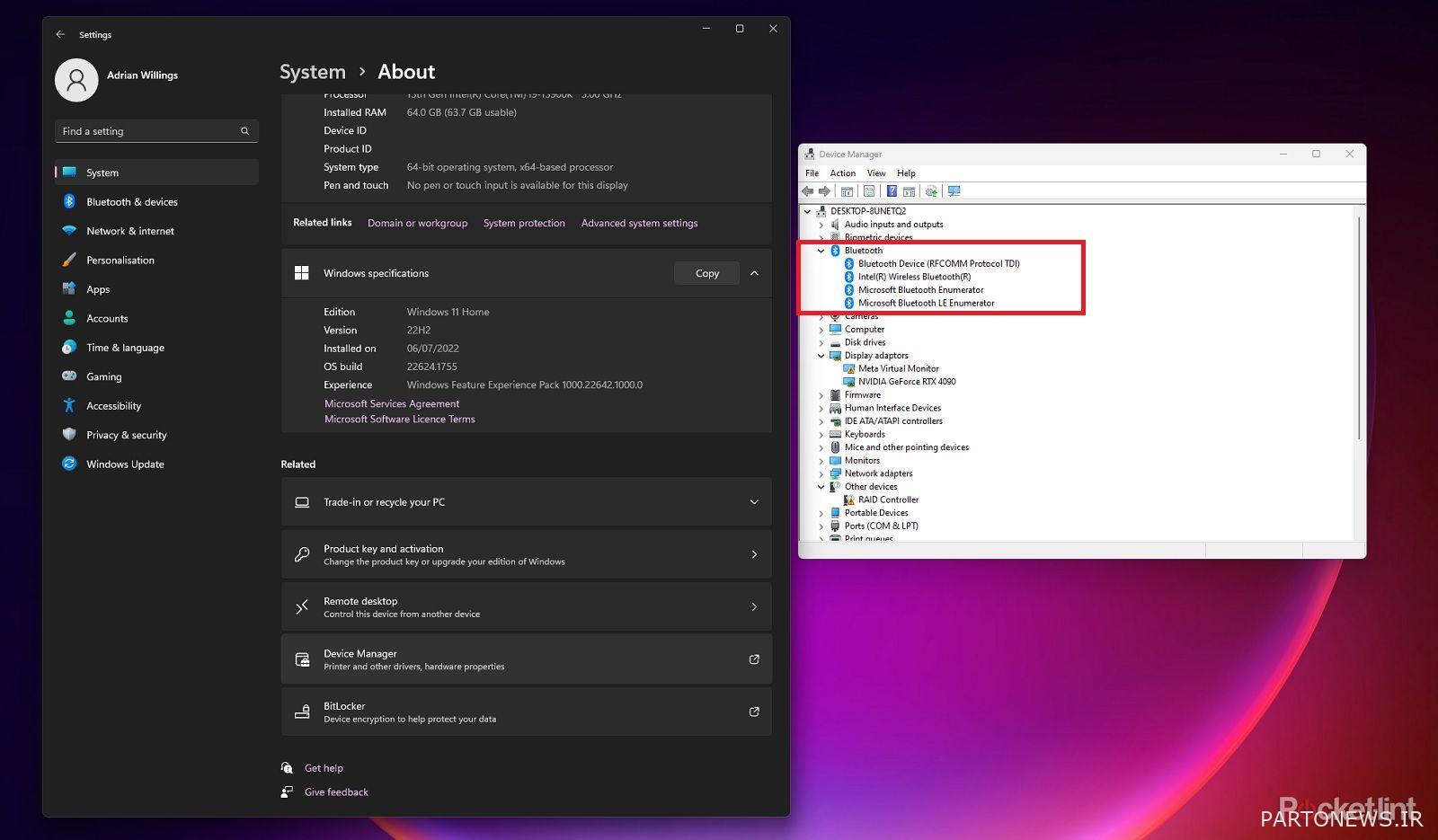Collapse the DESKTOP-8UNETQ2 root node
Screen dimensions: 1438x840
pos(807,211)
